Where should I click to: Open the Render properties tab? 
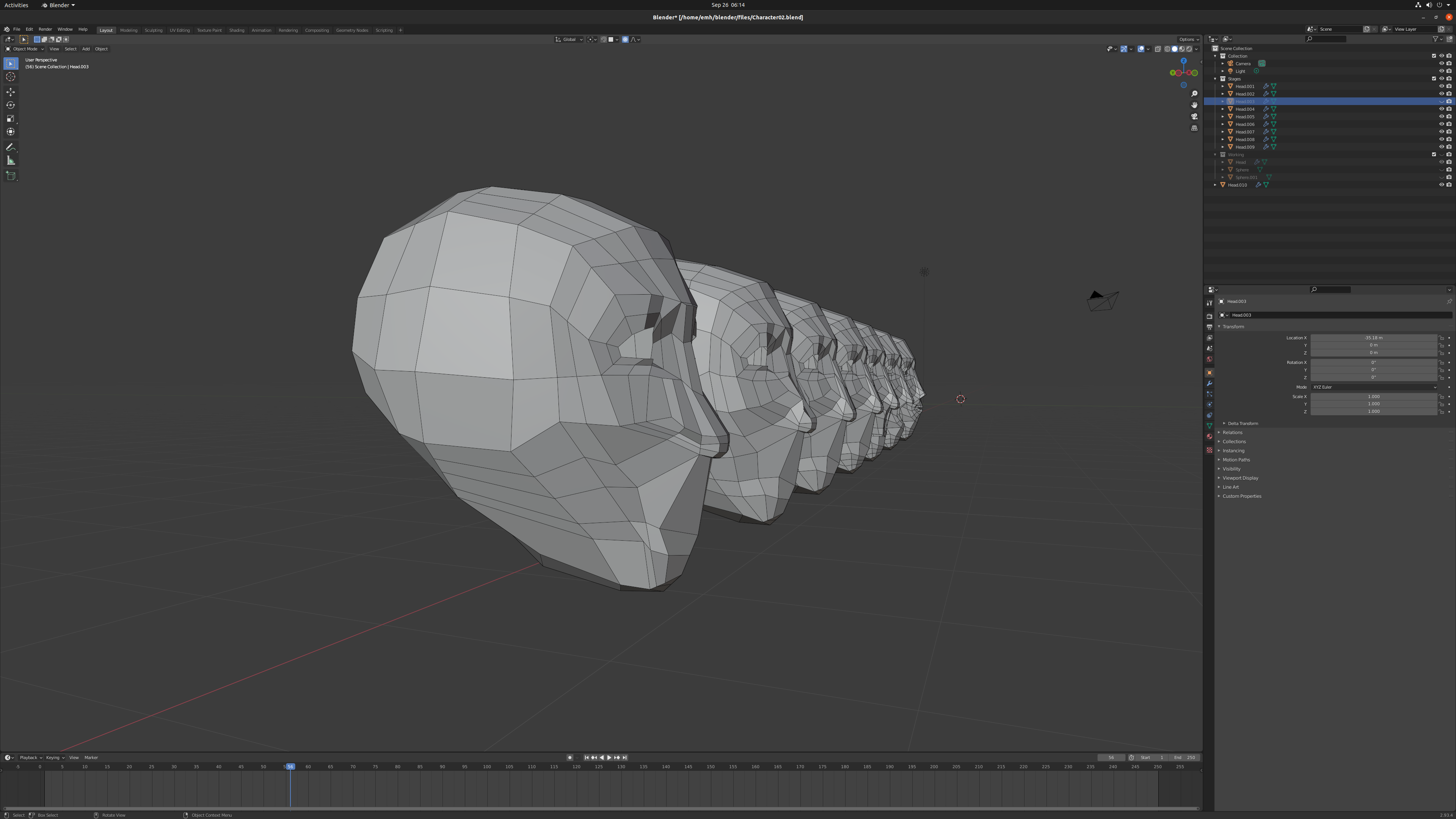(1210, 317)
